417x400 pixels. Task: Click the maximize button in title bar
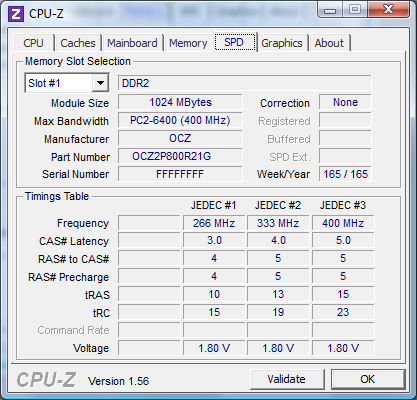tap(355, 9)
